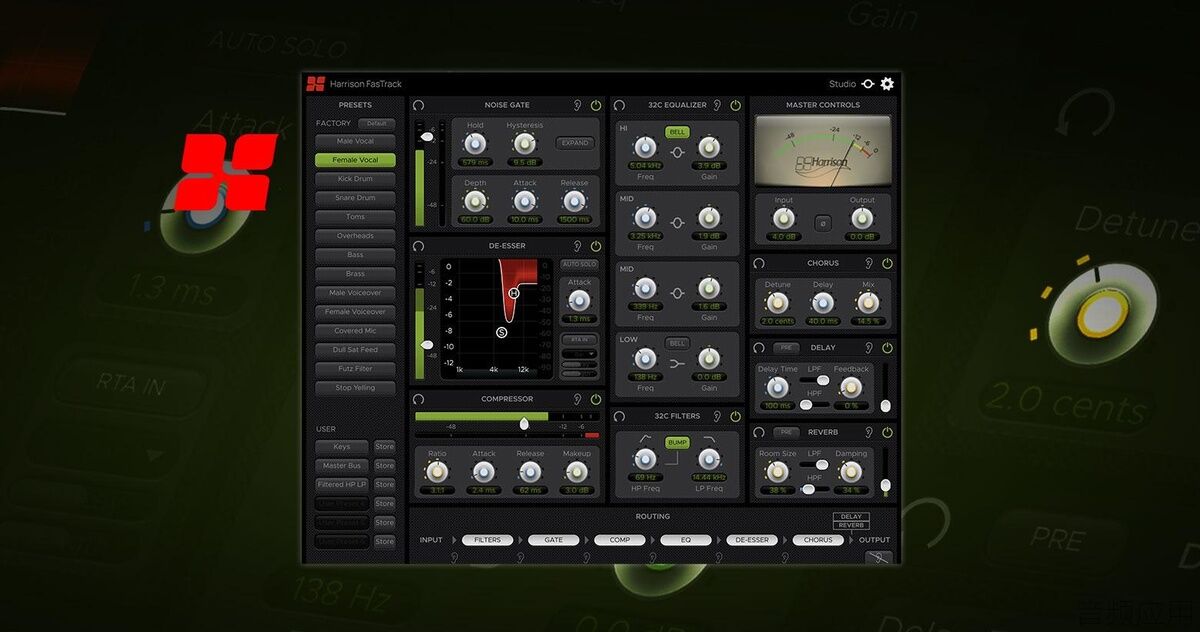
Task: Click the AUTO SOLO button in De-Esser
Action: [x=579, y=264]
